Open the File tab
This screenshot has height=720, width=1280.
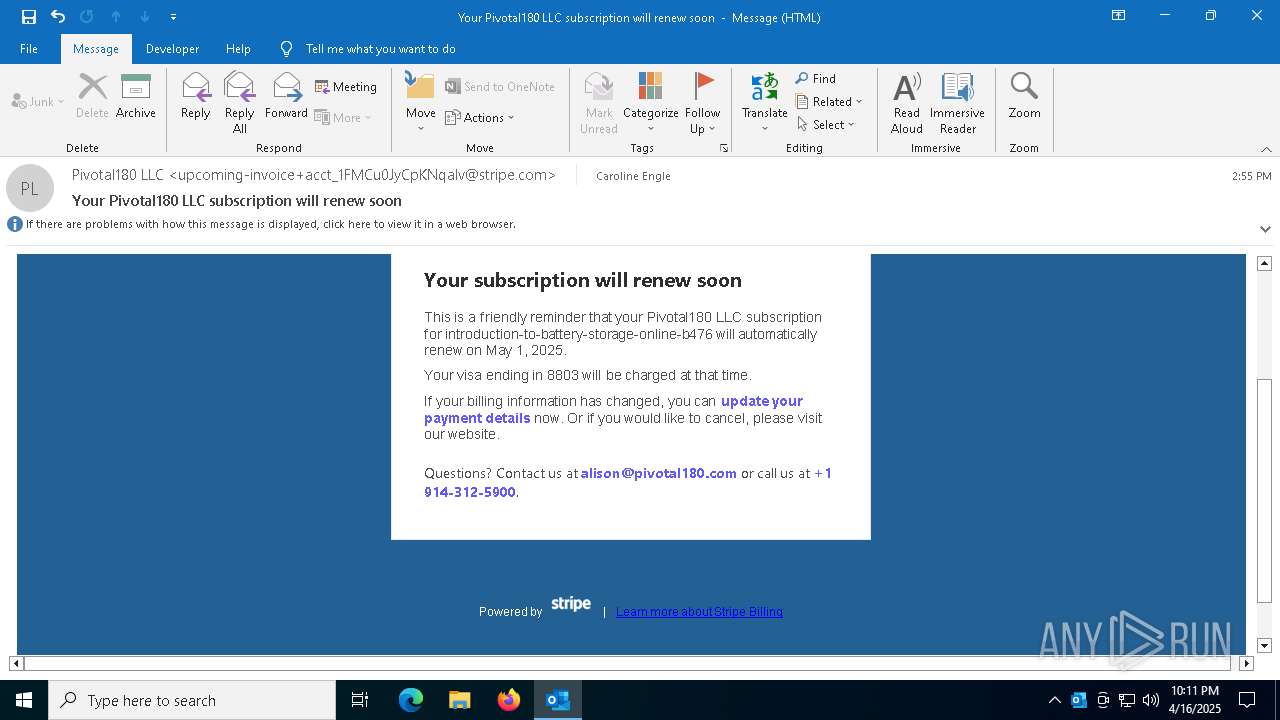[29, 49]
